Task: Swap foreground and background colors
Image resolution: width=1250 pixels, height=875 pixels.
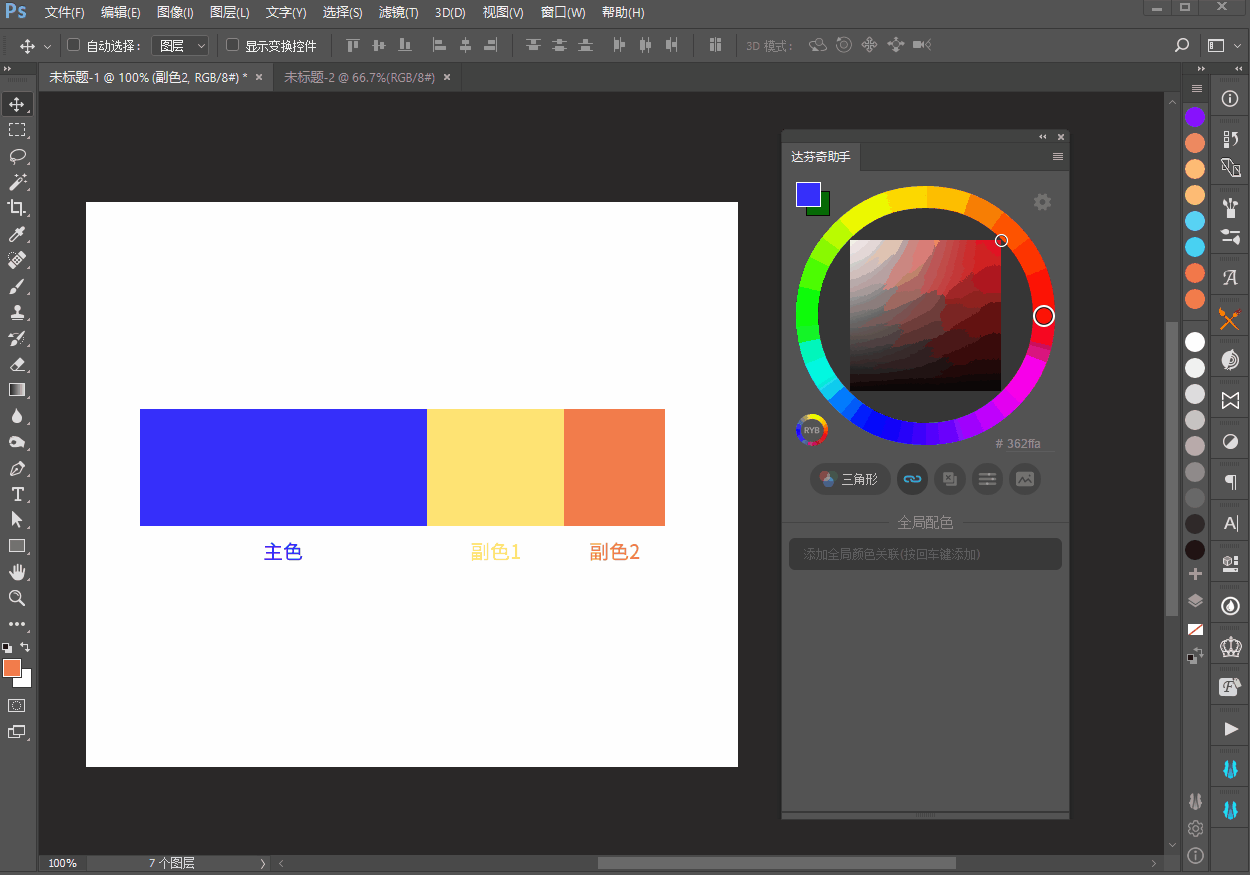Action: [x=25, y=648]
